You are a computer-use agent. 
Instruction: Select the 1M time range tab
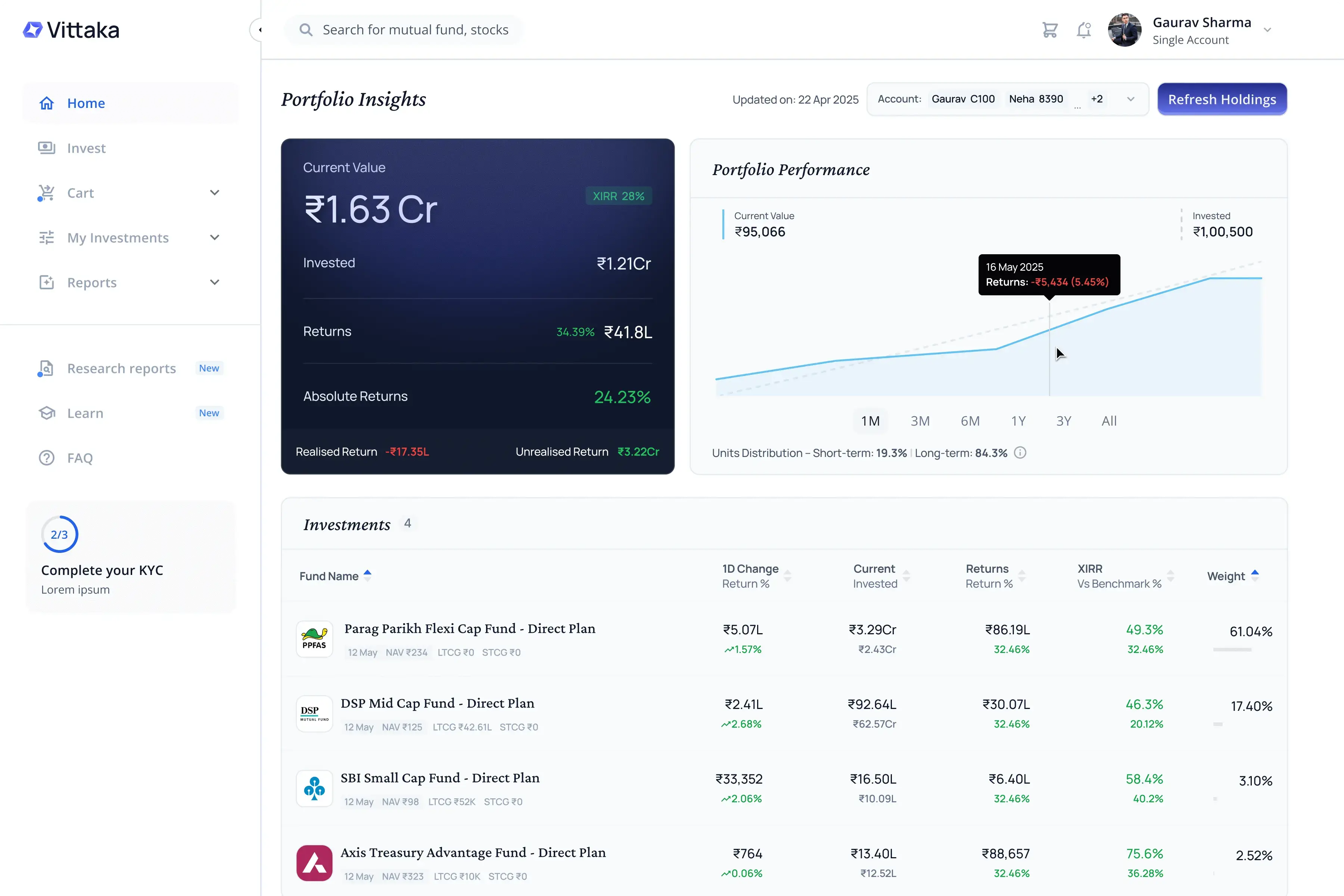[870, 421]
